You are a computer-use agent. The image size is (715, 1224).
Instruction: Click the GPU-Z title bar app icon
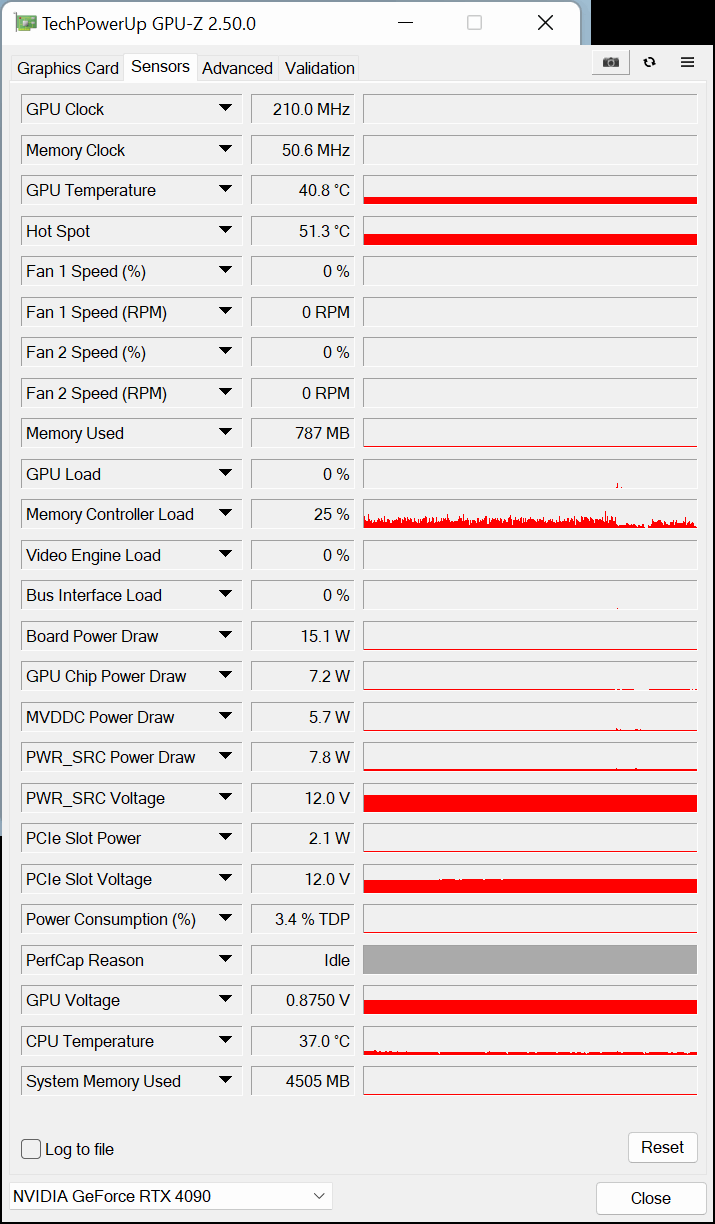(x=26, y=23)
